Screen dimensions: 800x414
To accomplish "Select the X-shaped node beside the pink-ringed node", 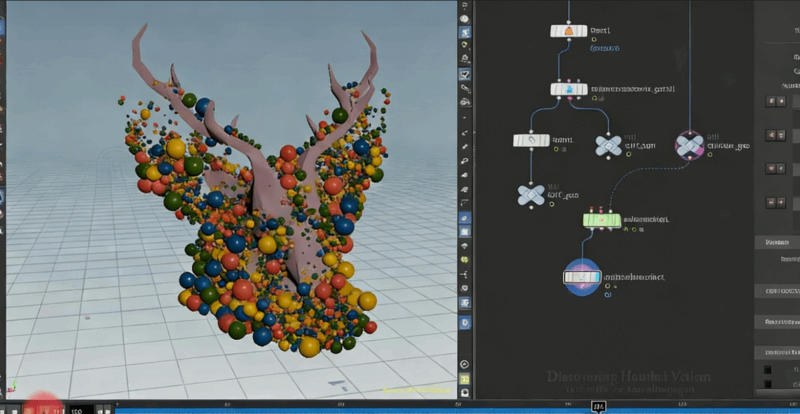I will 608,146.
